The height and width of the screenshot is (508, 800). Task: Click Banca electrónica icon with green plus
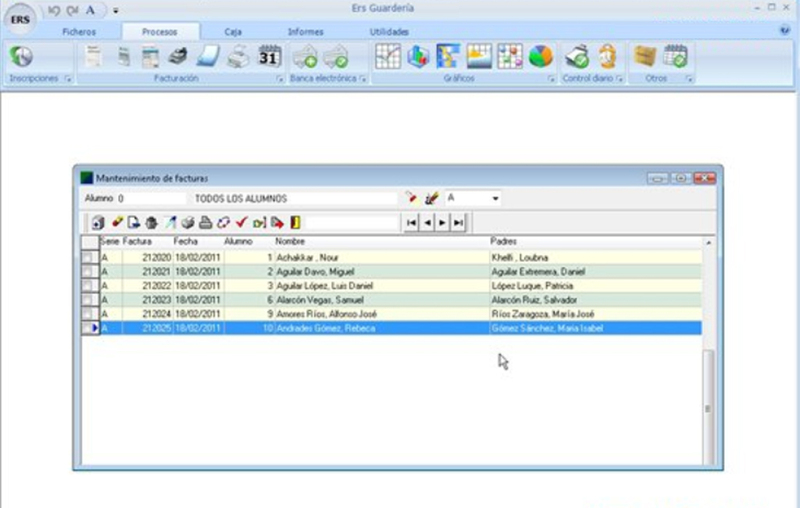pyautogui.click(x=305, y=56)
